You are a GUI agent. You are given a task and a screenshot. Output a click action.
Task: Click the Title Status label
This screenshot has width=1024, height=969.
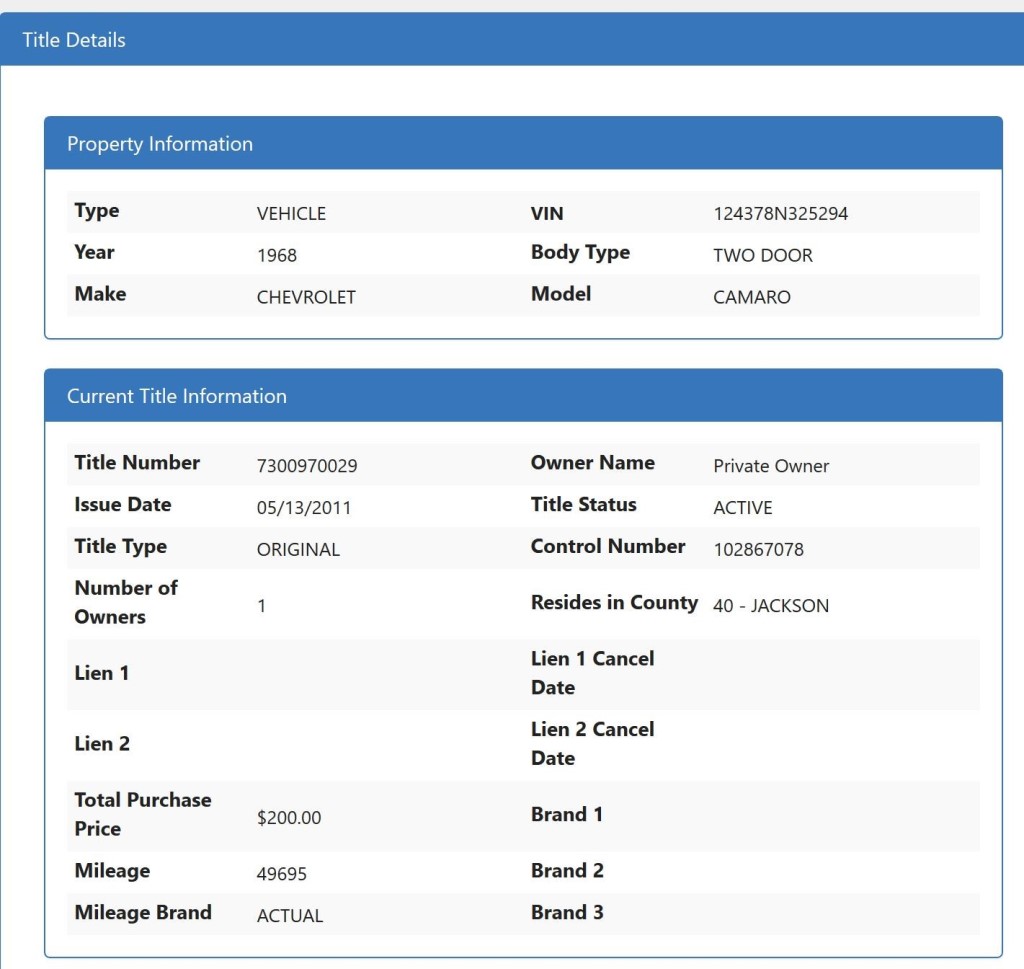pyautogui.click(x=584, y=504)
